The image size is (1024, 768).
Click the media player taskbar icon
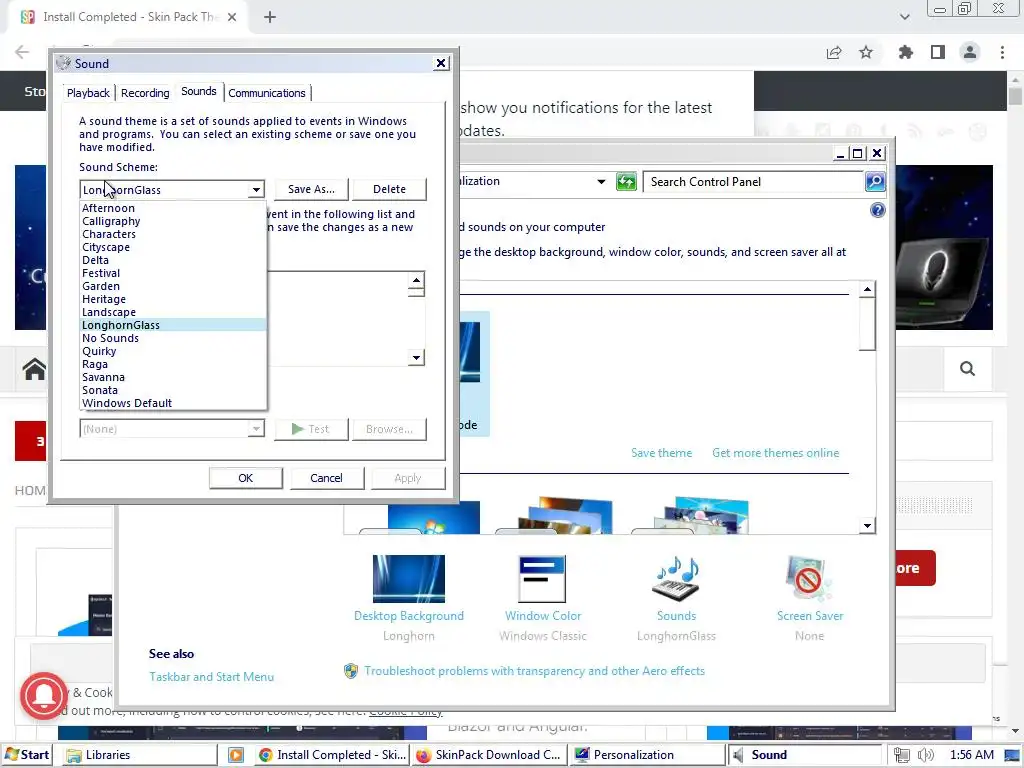[236, 755]
